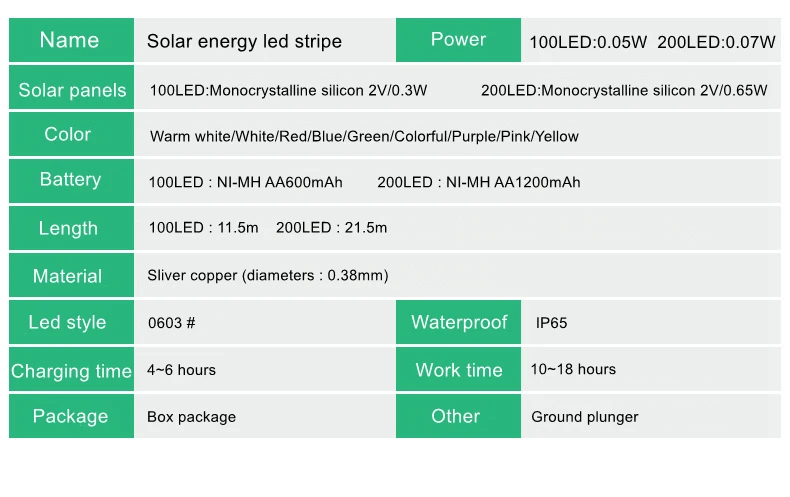Select the 'Ground plunger' value text
Screen dimensions: 790x497
[x=584, y=417]
